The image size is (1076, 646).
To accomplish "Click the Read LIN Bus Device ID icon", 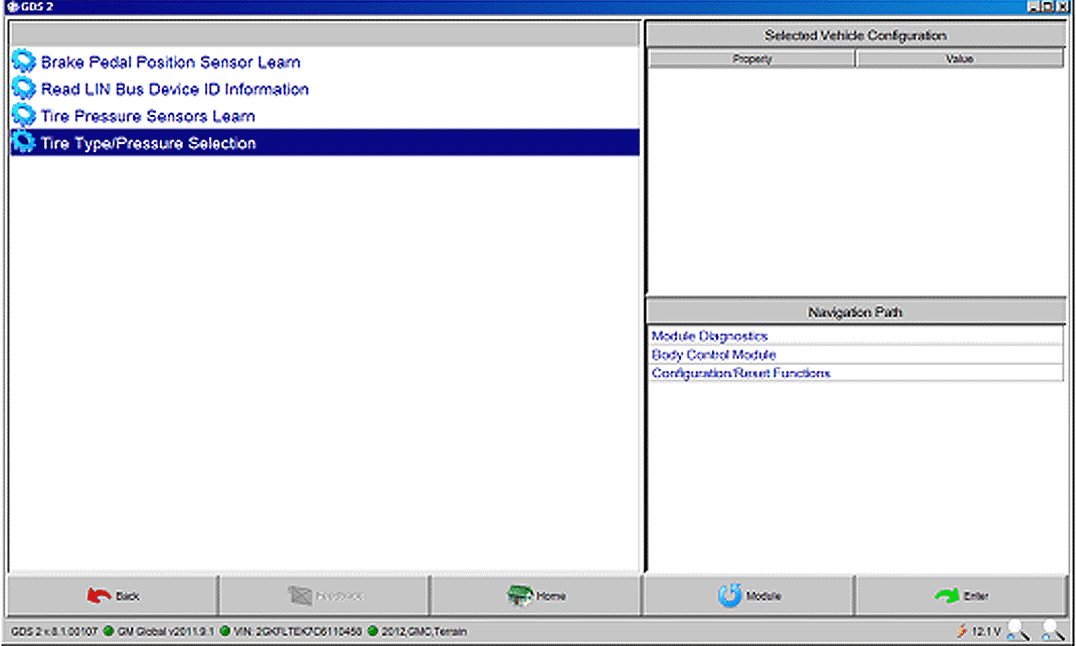I will 24,89.
